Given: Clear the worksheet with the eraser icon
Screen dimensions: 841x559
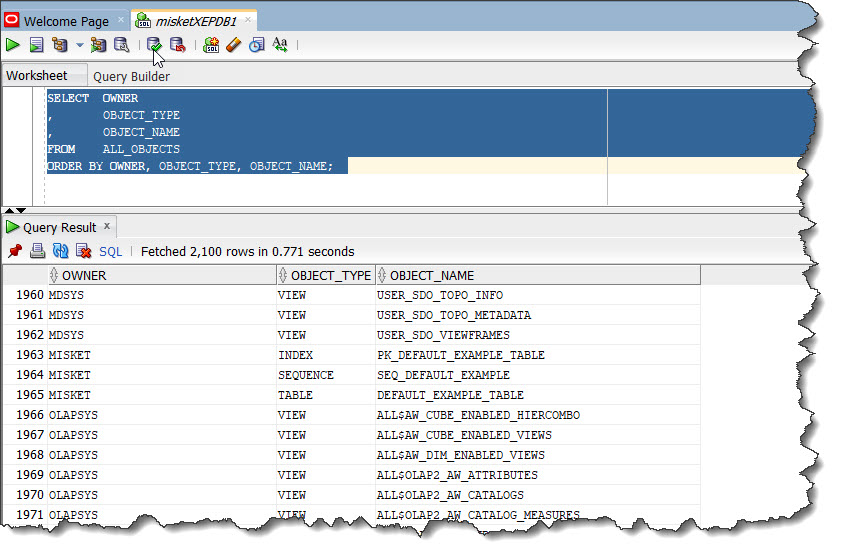Looking at the screenshot, I should point(234,45).
